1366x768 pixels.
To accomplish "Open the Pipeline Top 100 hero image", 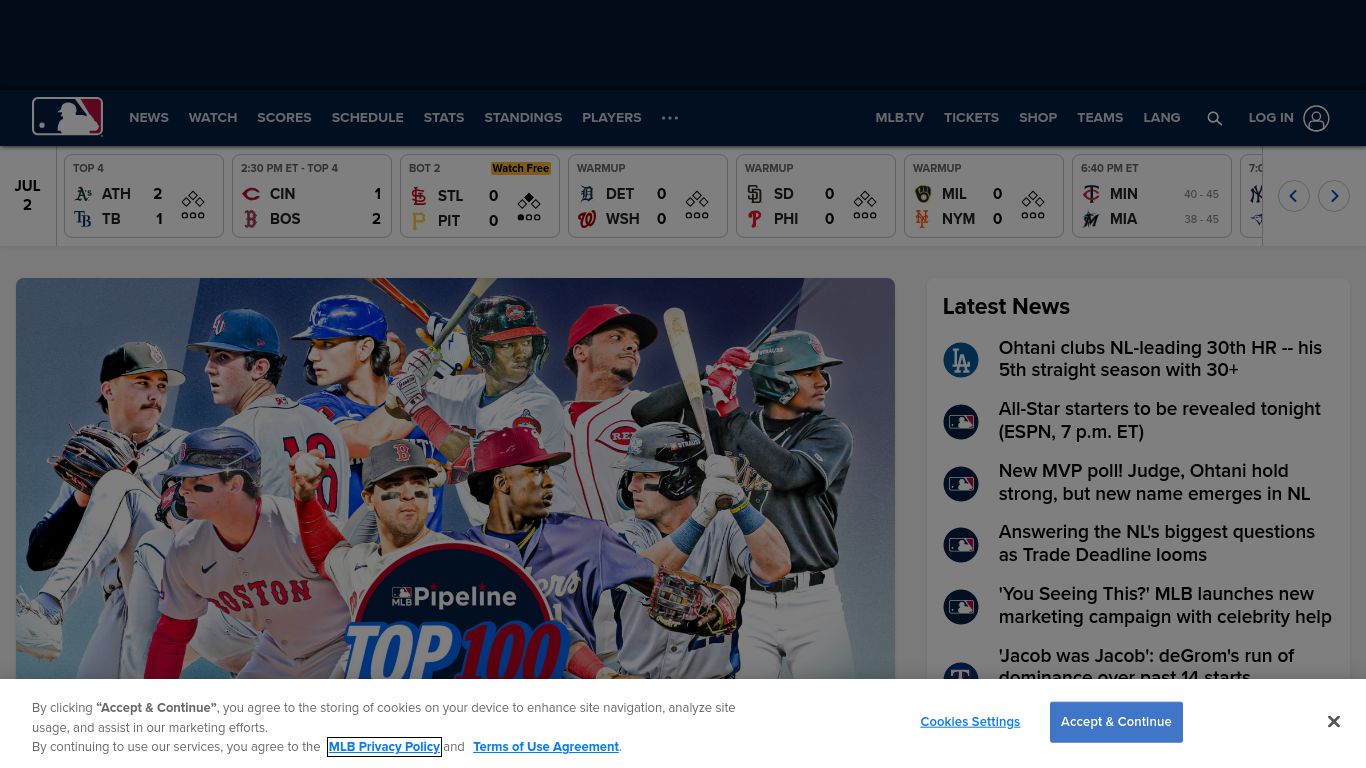I will pos(455,478).
